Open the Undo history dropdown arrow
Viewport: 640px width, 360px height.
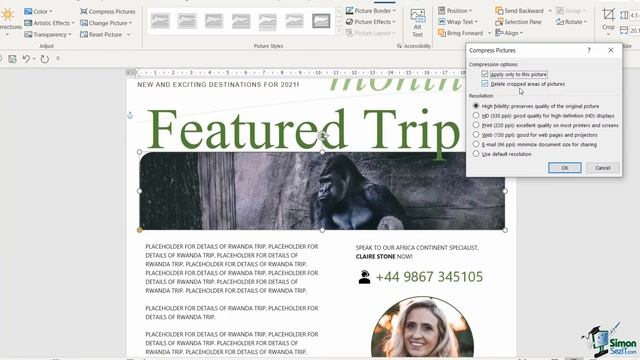coord(34,59)
